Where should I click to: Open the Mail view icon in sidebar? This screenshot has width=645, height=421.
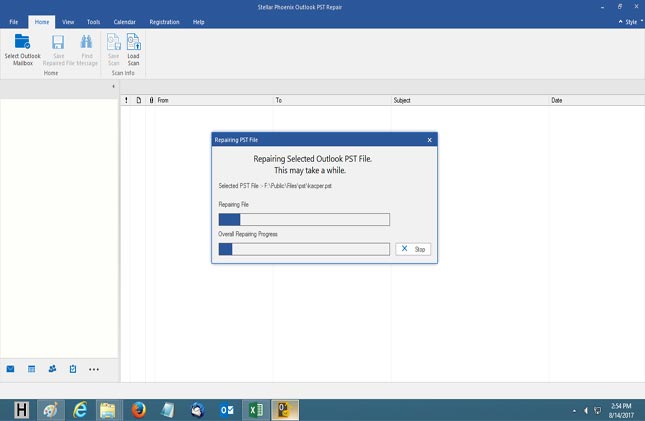pos(11,369)
